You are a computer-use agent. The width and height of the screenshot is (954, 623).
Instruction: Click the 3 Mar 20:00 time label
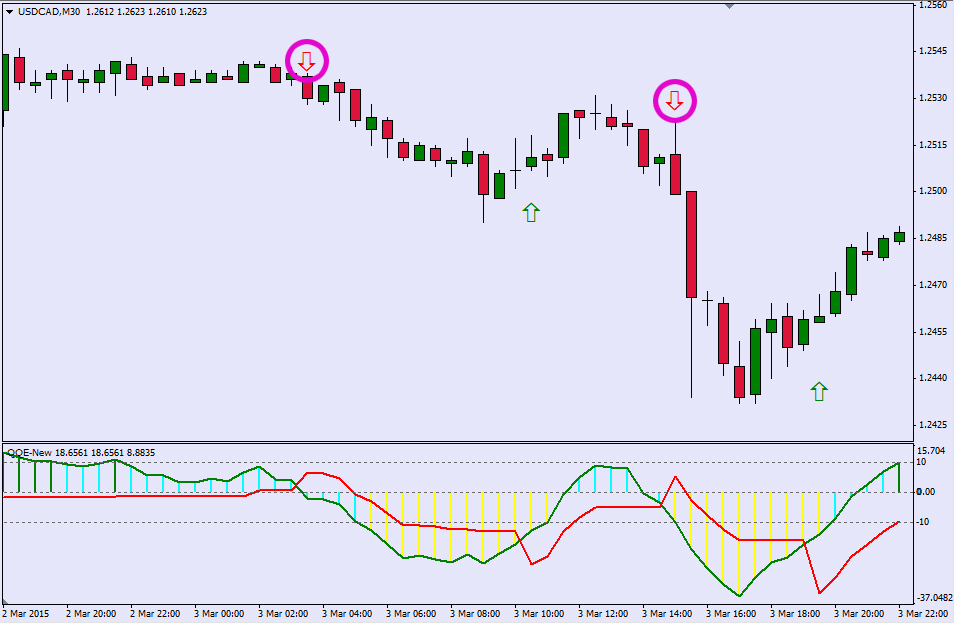(858, 613)
